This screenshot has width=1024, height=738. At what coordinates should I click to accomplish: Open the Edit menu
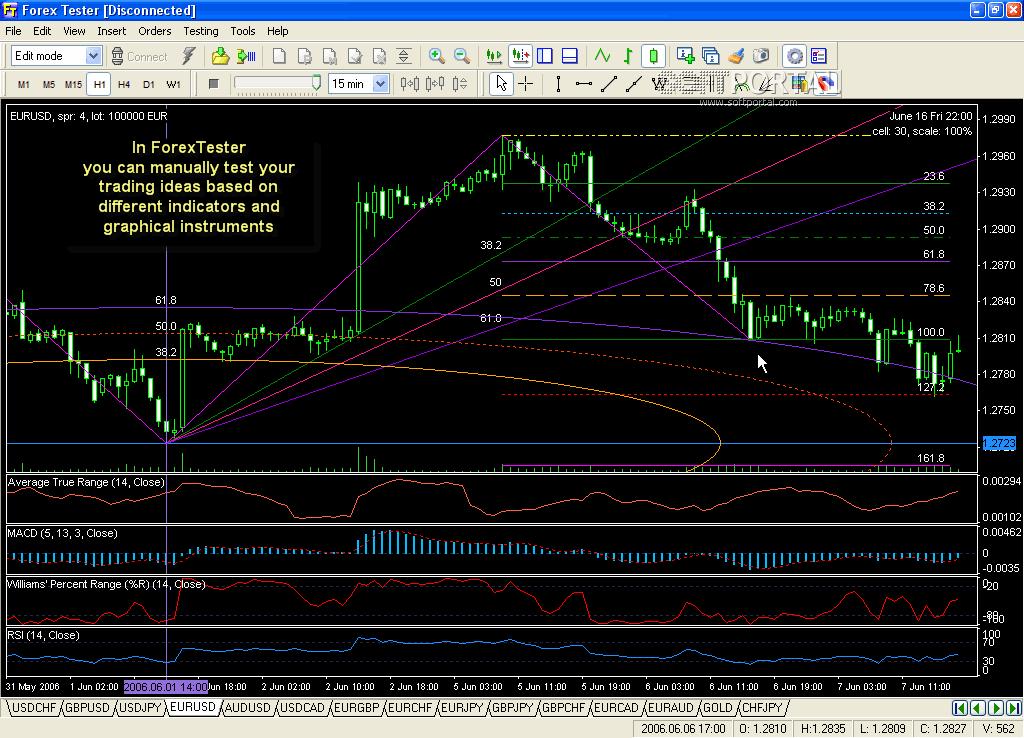click(x=42, y=31)
